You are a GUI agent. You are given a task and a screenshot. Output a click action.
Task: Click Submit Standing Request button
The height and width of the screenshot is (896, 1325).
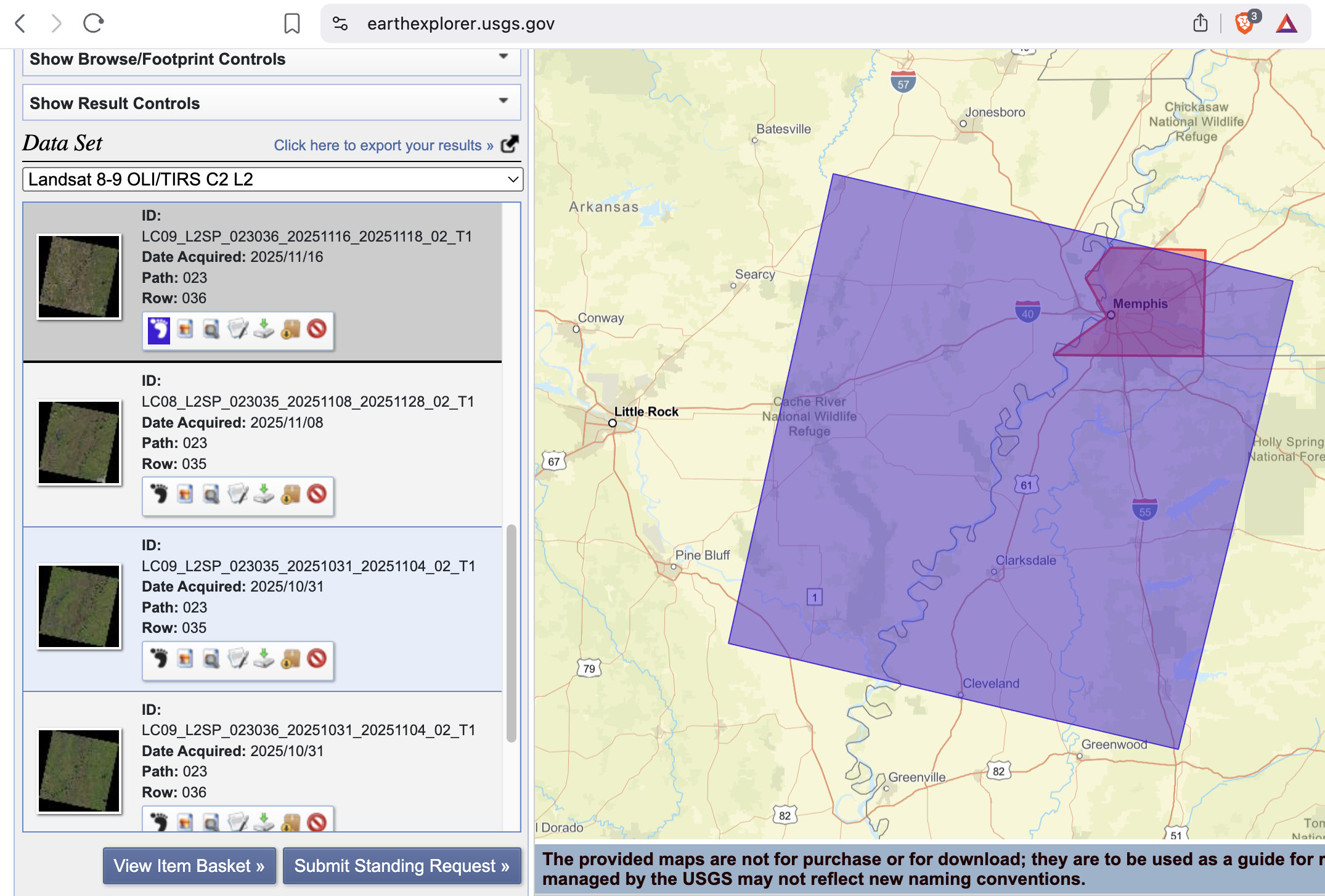point(401,866)
